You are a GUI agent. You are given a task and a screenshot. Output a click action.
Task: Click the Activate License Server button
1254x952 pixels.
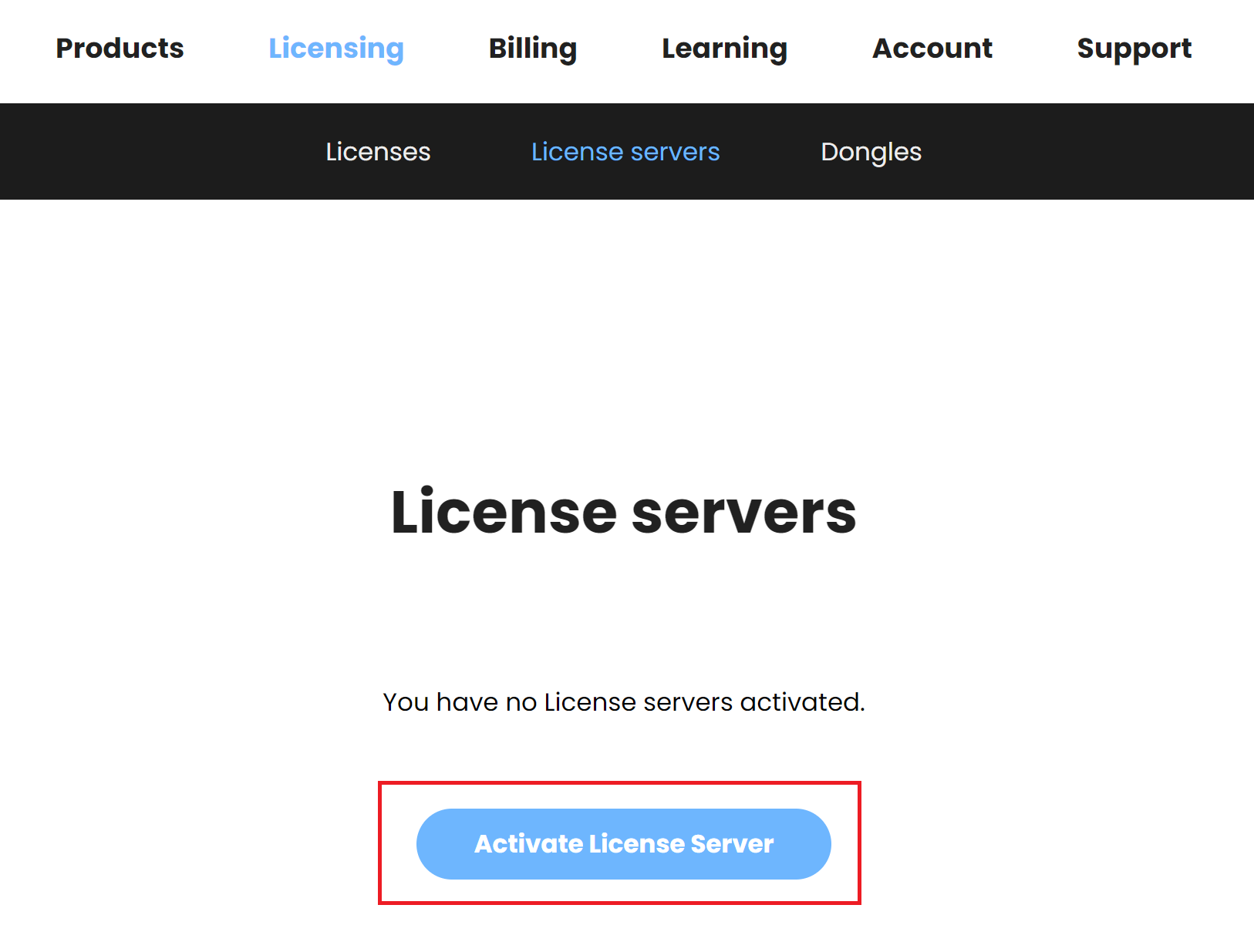[x=623, y=843]
